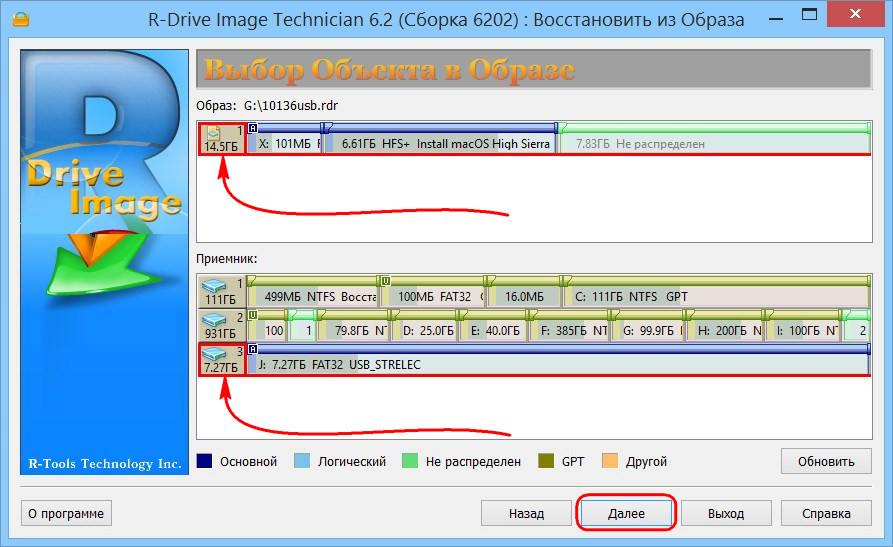Screen dimensions: 893x547
Task: Select the C: 111ГБ NTFS GPT partition
Action: click(x=715, y=292)
